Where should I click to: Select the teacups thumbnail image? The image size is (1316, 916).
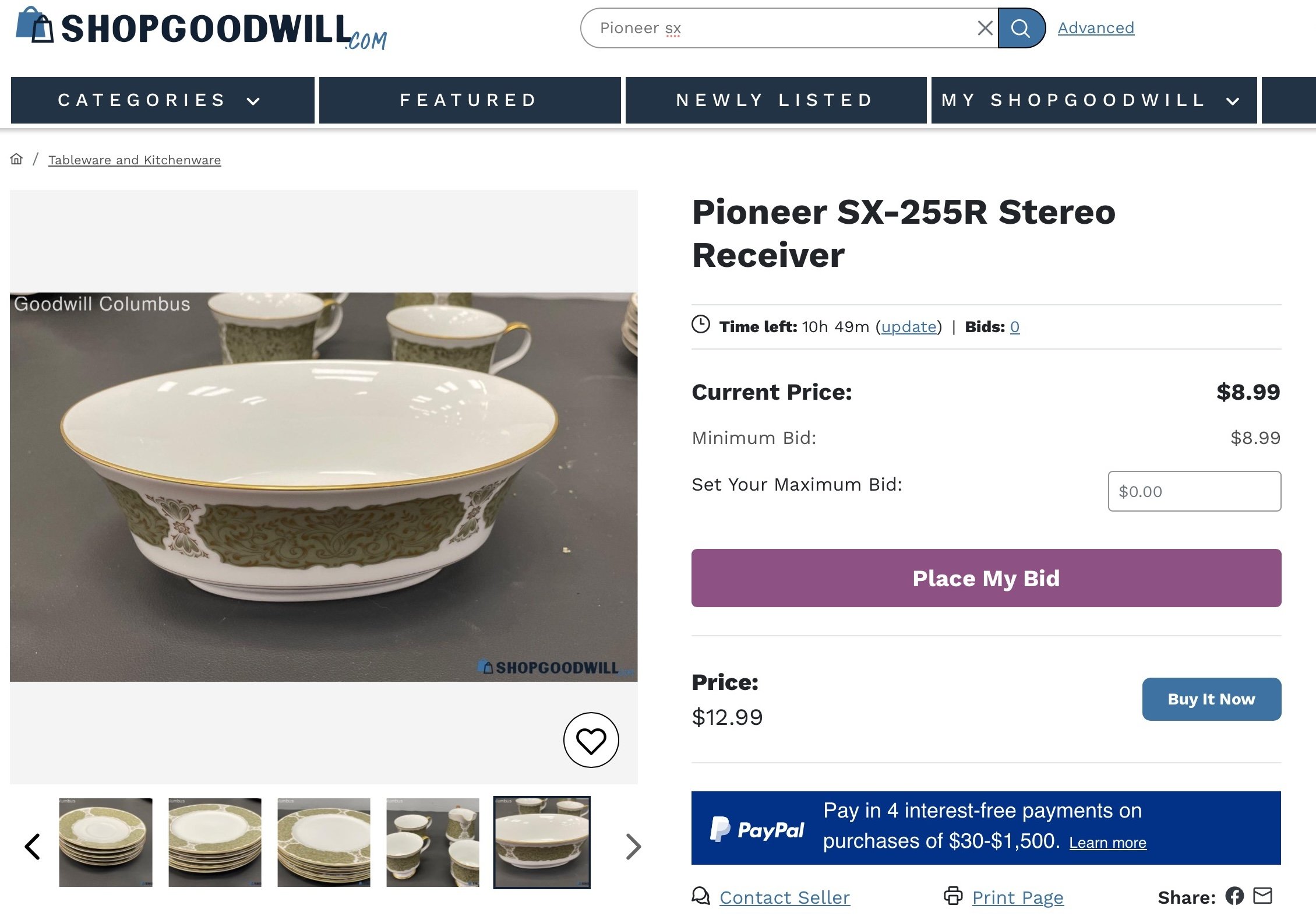point(433,843)
